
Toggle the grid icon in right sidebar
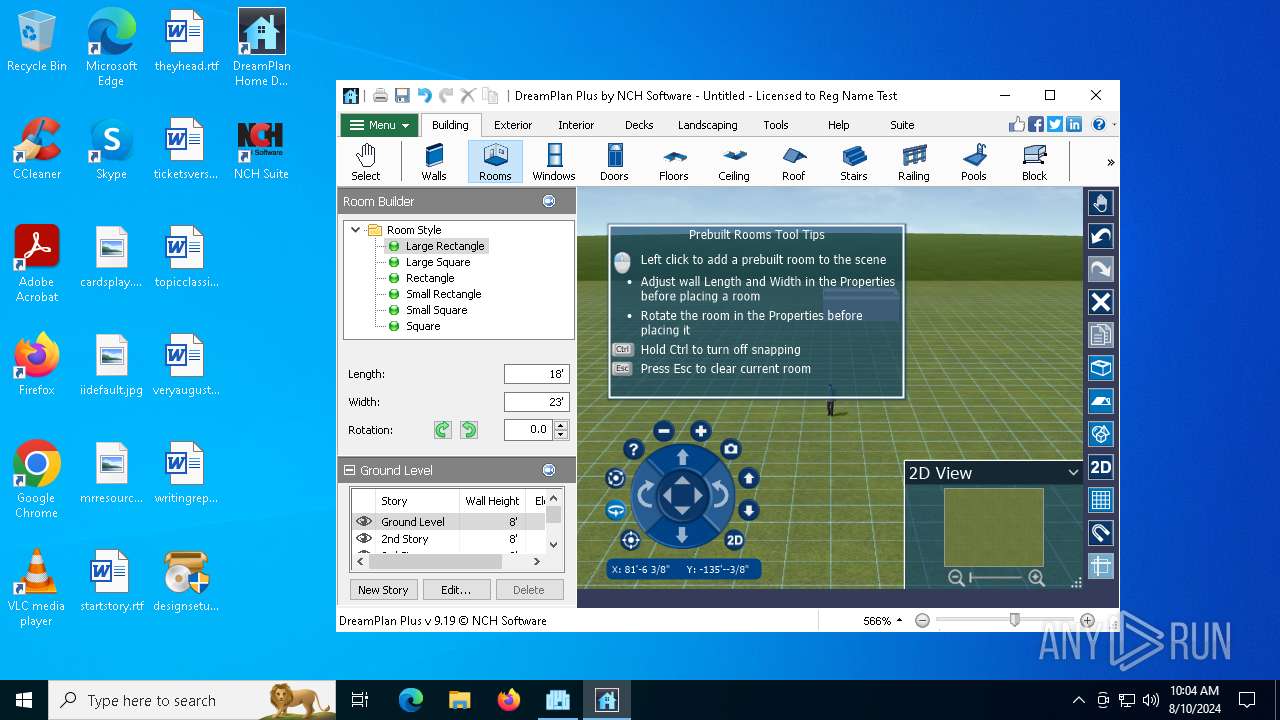(1100, 500)
